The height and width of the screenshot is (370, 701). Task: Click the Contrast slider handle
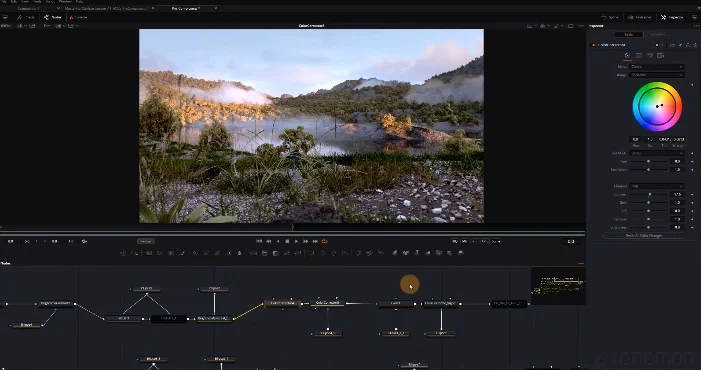coord(650,194)
